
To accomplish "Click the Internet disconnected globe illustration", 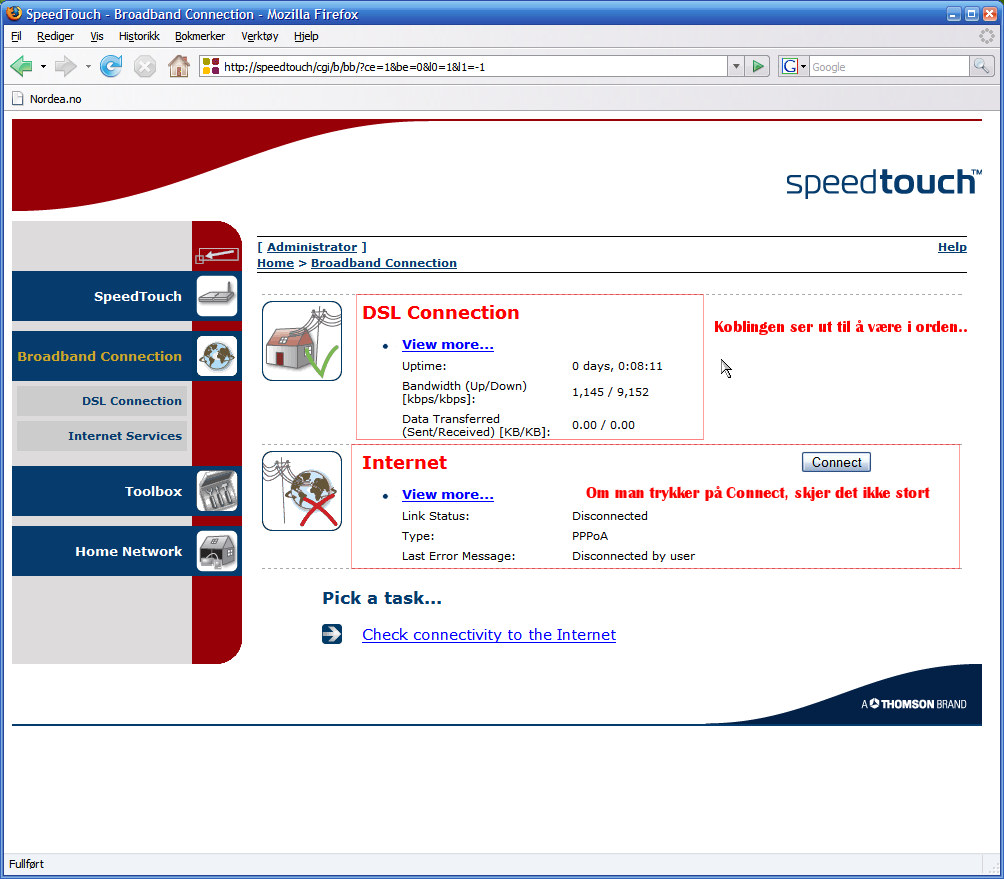I will 302,491.
